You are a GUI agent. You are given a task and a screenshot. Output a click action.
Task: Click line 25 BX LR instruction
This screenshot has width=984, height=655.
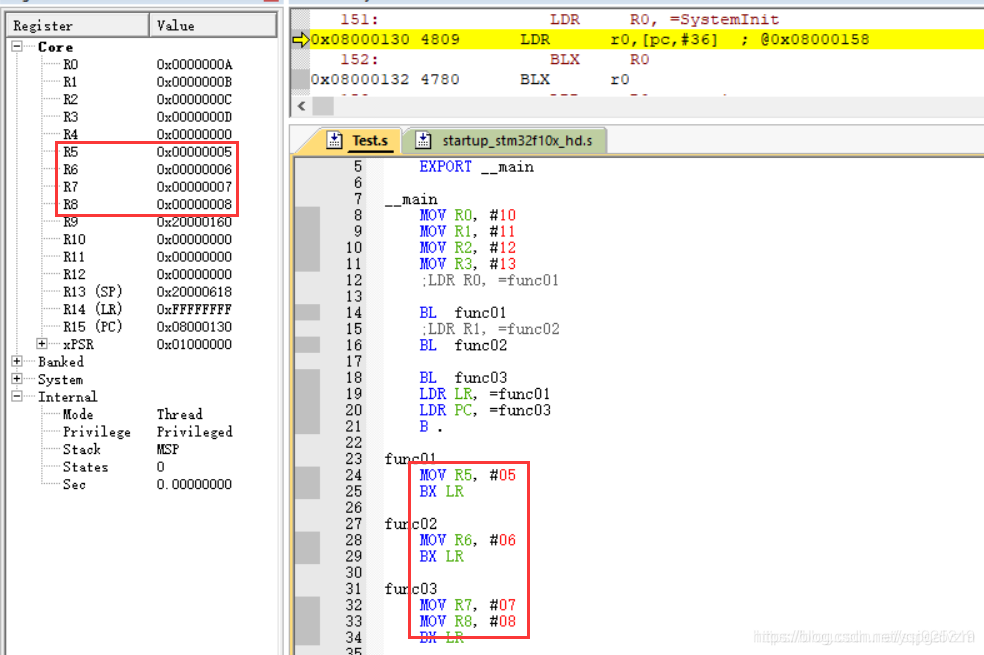click(442, 491)
